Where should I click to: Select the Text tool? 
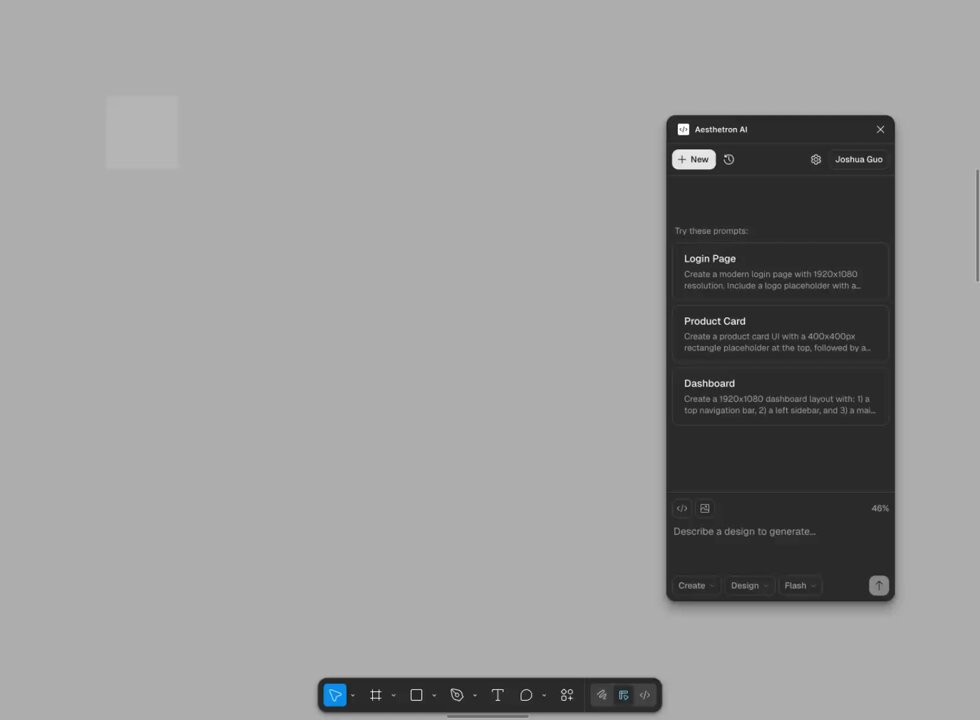pyautogui.click(x=498, y=695)
